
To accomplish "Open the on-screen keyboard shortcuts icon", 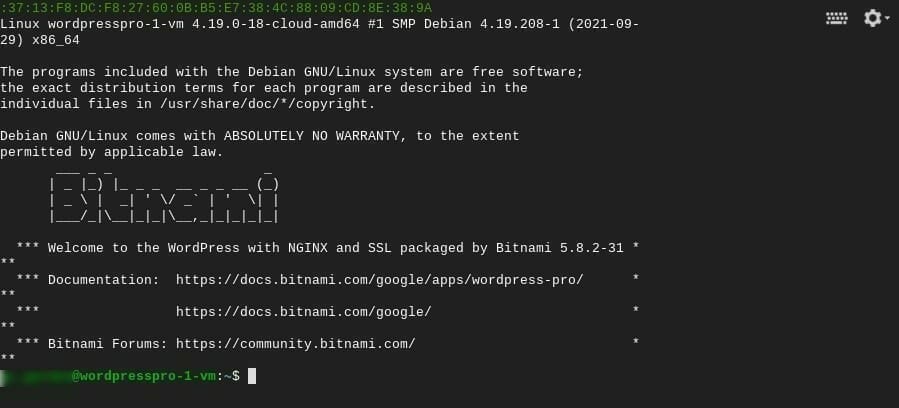I will (837, 18).
